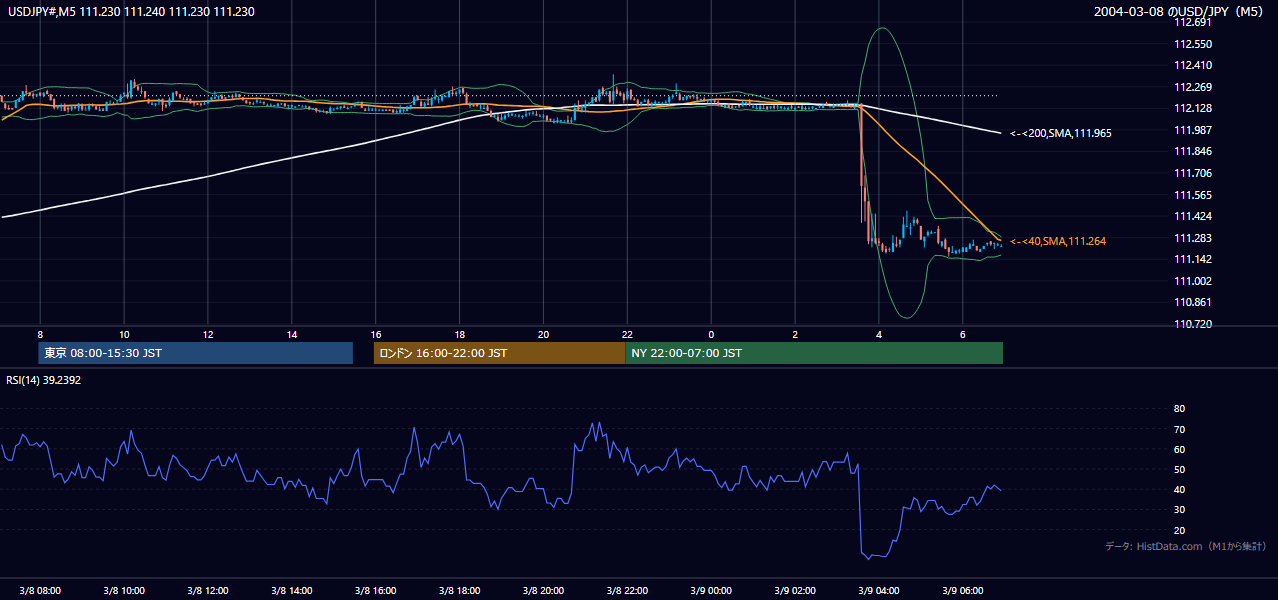Click price axis value 112.550
Image resolution: width=1278 pixels, height=600 pixels.
click(1192, 44)
